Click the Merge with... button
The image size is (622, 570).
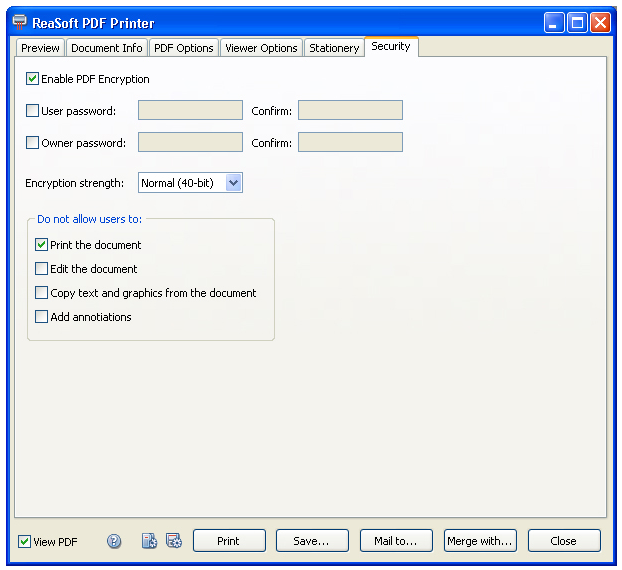coord(480,541)
